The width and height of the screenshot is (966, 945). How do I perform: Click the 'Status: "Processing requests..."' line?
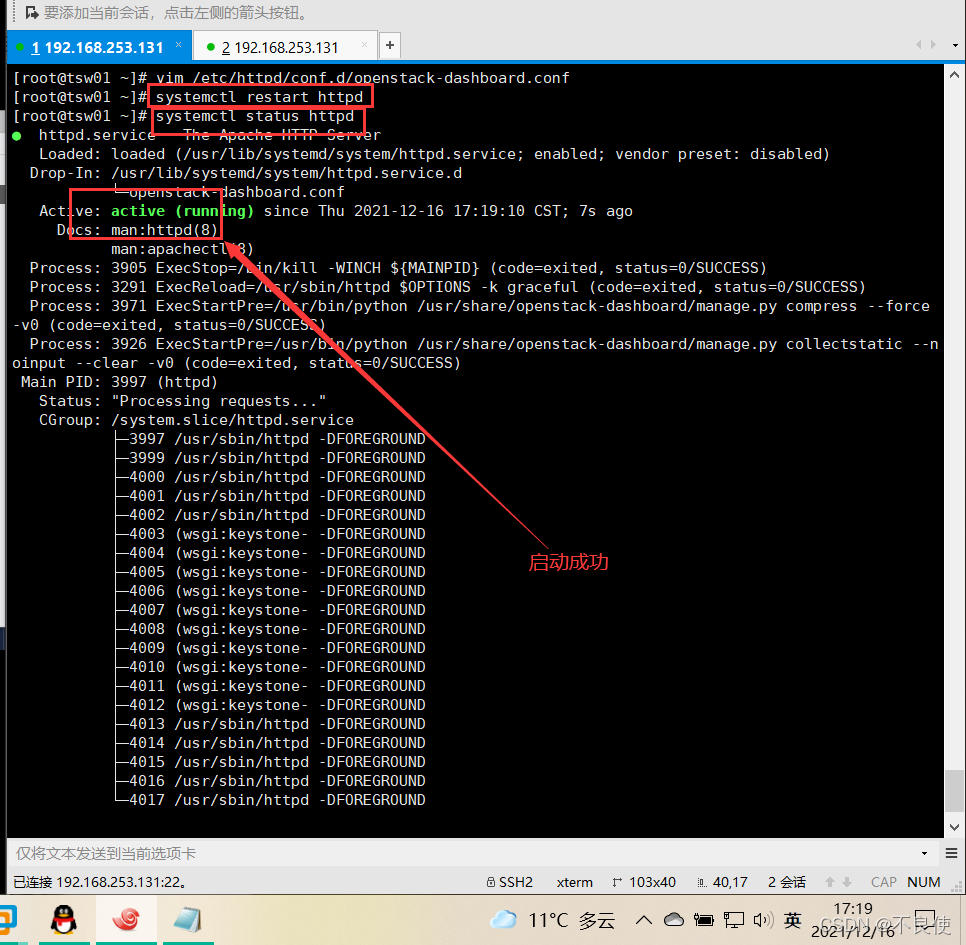[182, 402]
